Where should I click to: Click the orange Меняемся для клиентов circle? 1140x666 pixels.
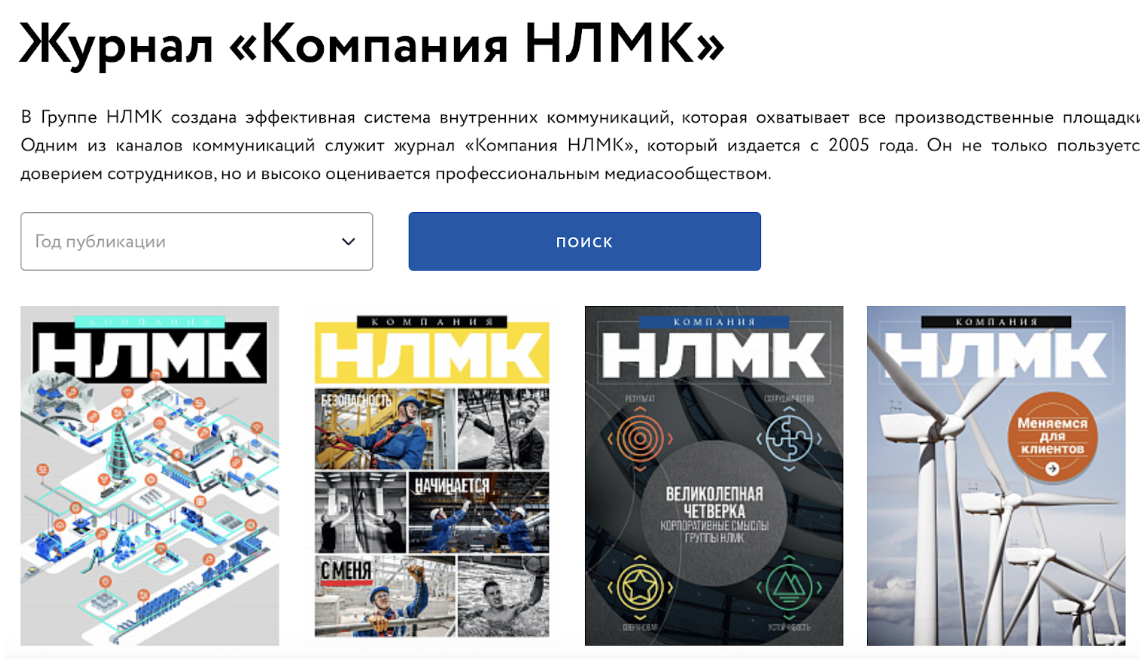[x=1052, y=437]
